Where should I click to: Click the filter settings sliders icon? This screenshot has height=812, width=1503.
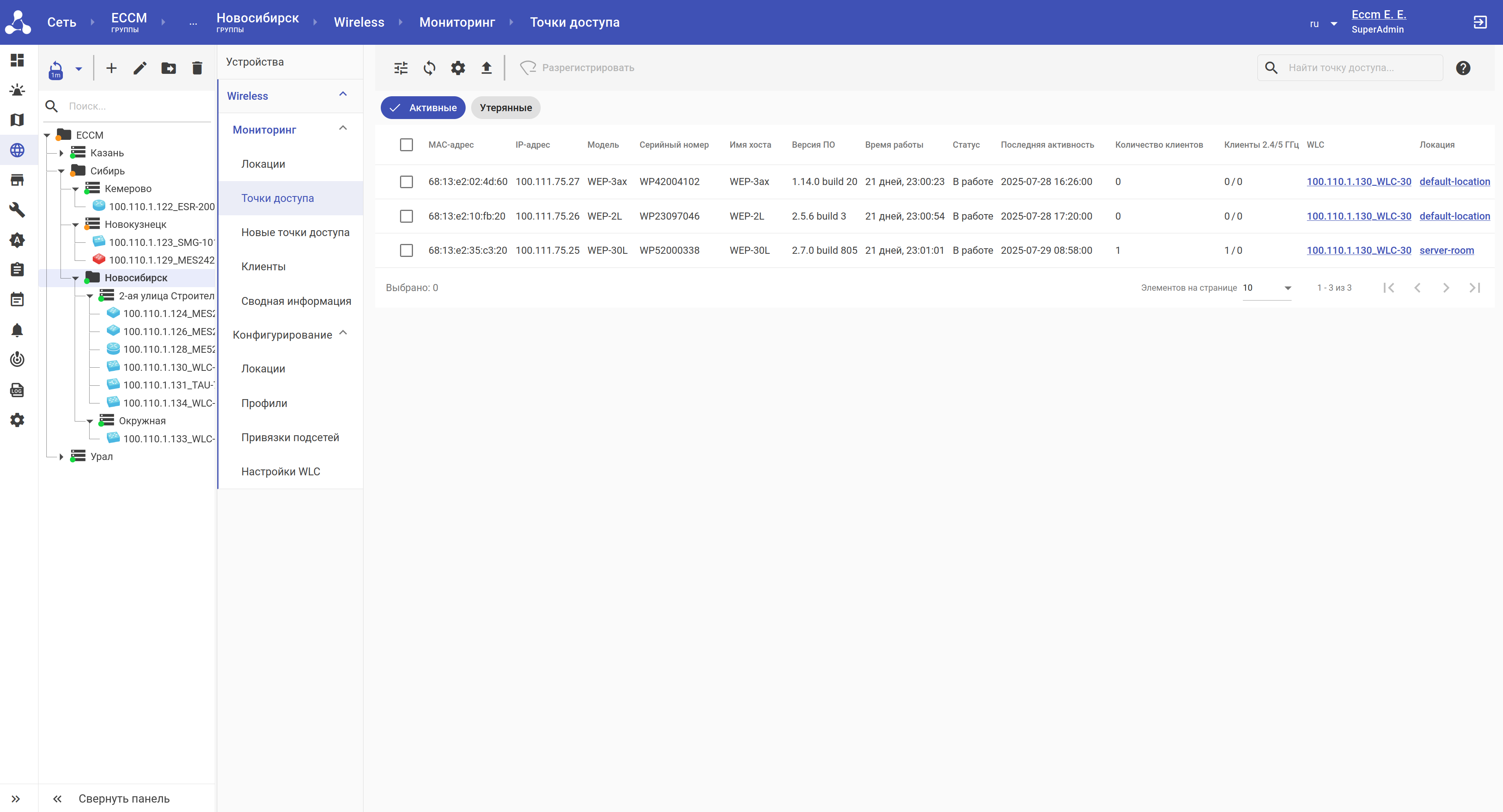click(x=401, y=68)
